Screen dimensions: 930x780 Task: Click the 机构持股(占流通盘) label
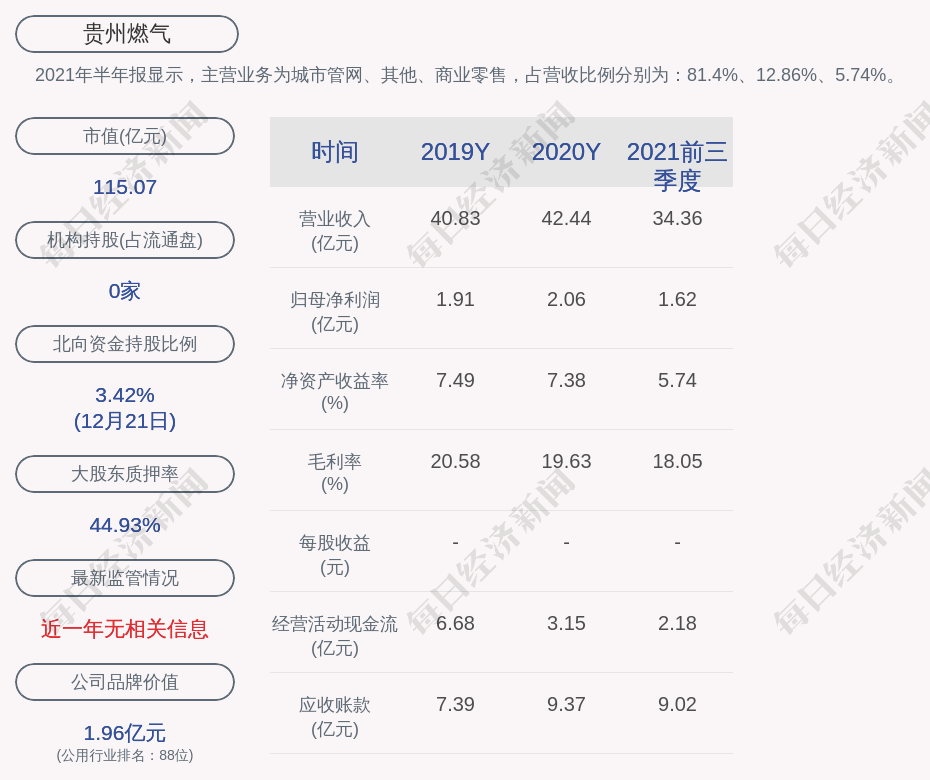coord(125,240)
